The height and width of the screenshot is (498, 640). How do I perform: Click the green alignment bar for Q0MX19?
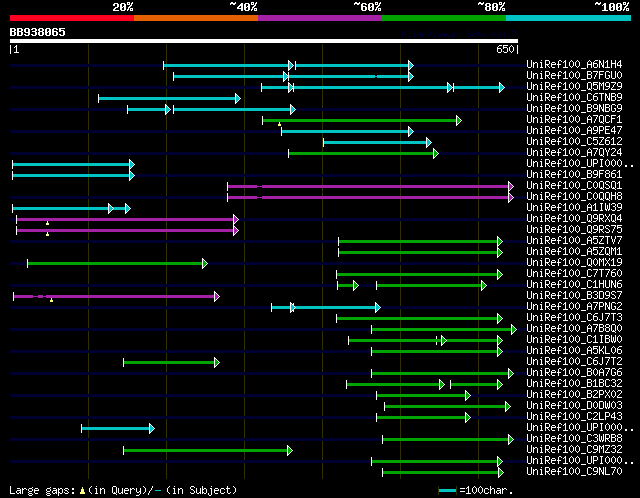point(116,263)
